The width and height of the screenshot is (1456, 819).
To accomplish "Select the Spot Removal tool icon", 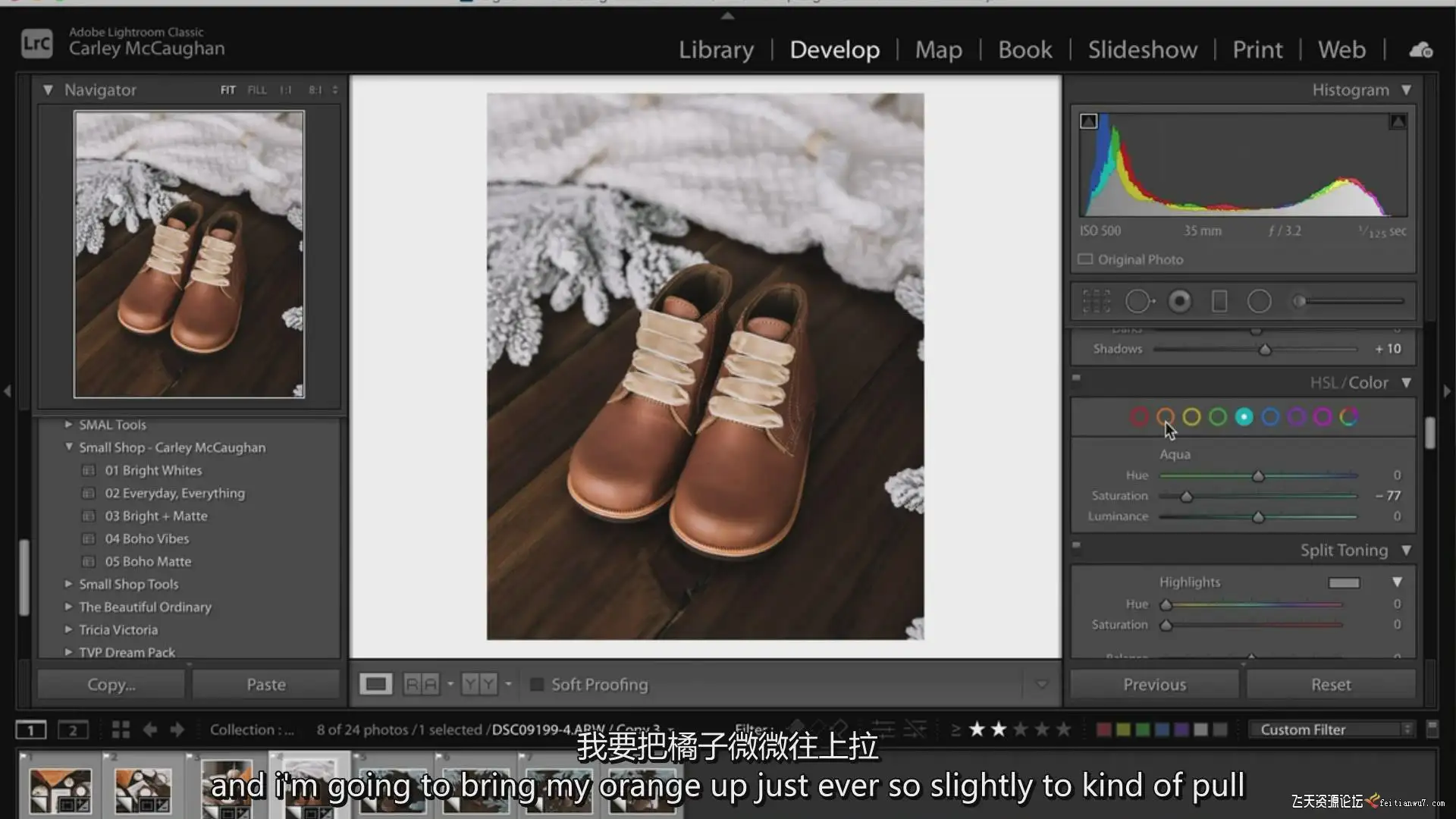I will click(x=1137, y=301).
